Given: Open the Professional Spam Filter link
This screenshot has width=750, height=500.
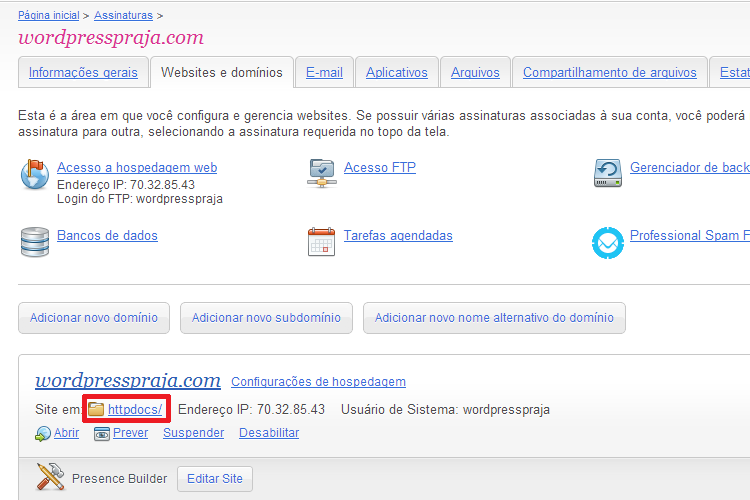Looking at the screenshot, I should pyautogui.click(x=690, y=235).
